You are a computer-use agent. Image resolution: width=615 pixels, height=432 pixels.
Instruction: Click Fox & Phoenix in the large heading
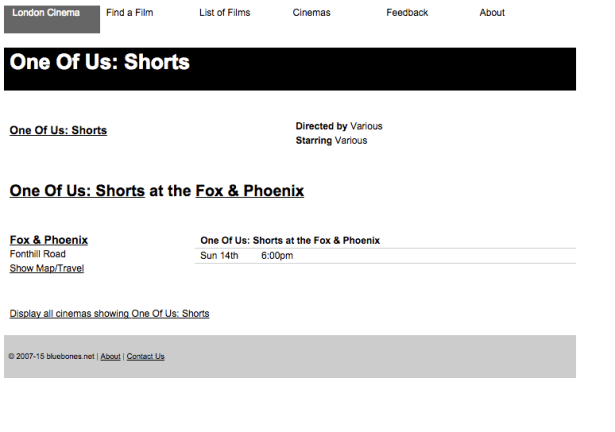click(249, 191)
